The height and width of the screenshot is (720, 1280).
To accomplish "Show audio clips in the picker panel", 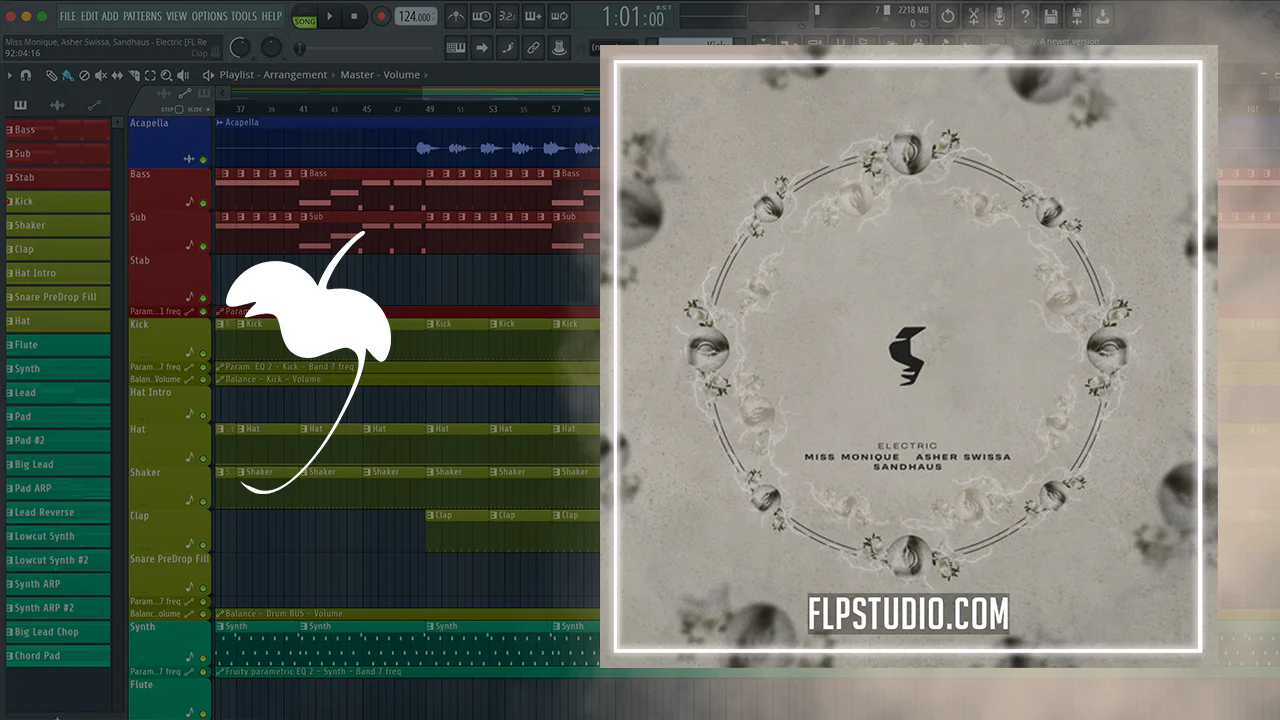I will click(x=57, y=105).
